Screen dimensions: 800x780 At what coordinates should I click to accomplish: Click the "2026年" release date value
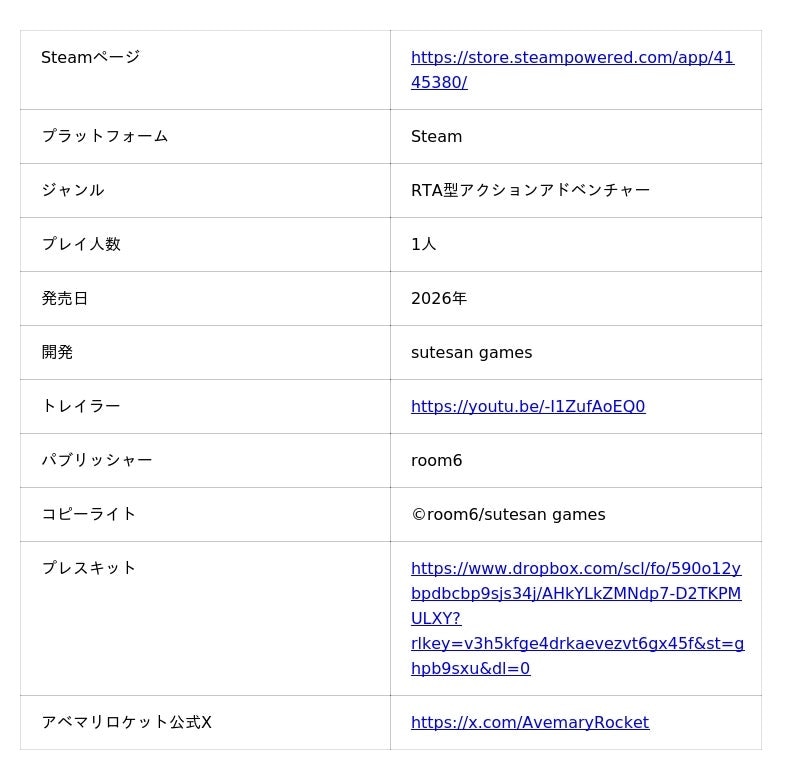pyautogui.click(x=438, y=298)
